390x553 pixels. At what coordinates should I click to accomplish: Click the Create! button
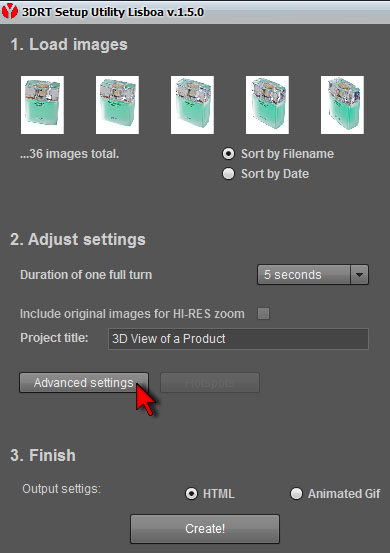pyautogui.click(x=205, y=529)
